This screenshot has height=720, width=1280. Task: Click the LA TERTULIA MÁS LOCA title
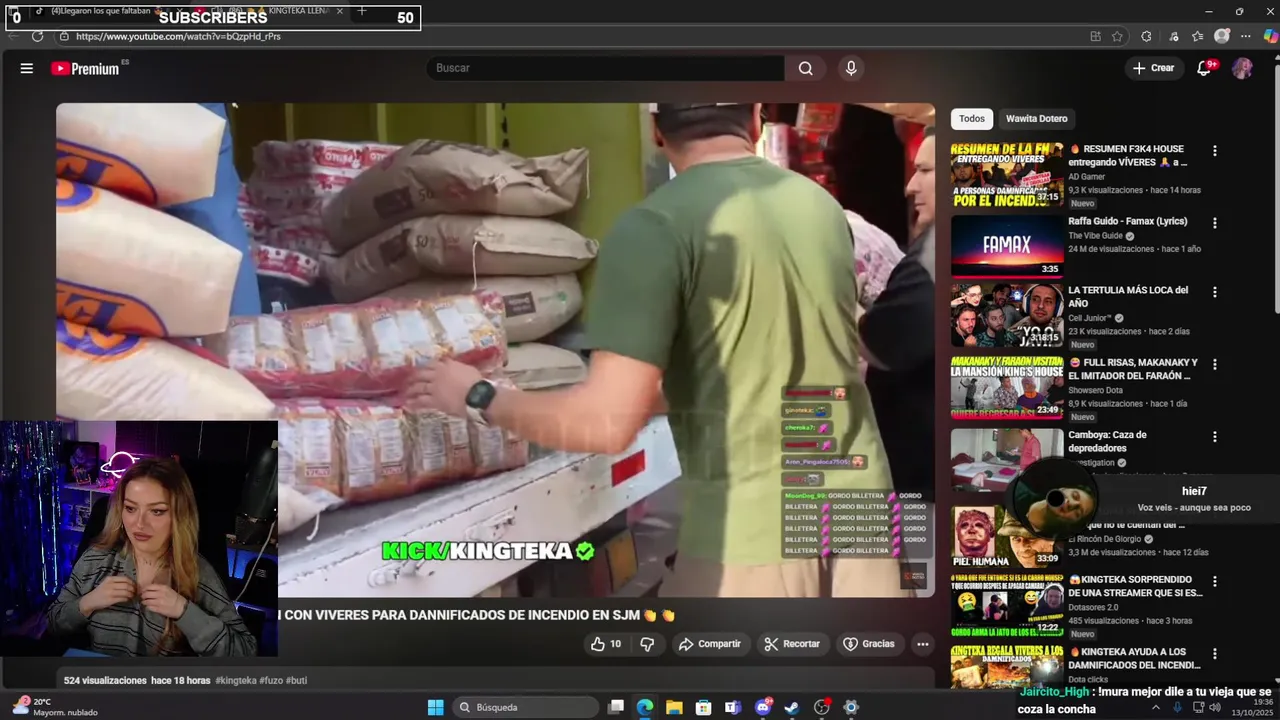click(1128, 296)
